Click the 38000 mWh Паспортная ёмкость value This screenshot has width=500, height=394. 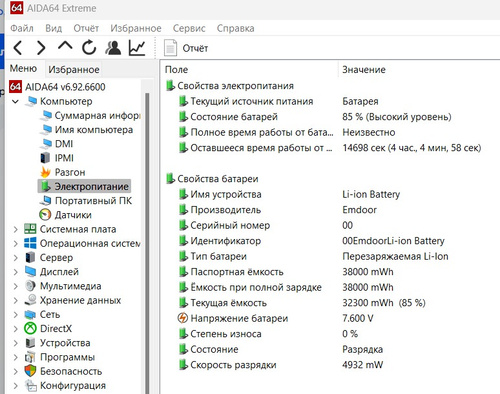click(x=368, y=272)
